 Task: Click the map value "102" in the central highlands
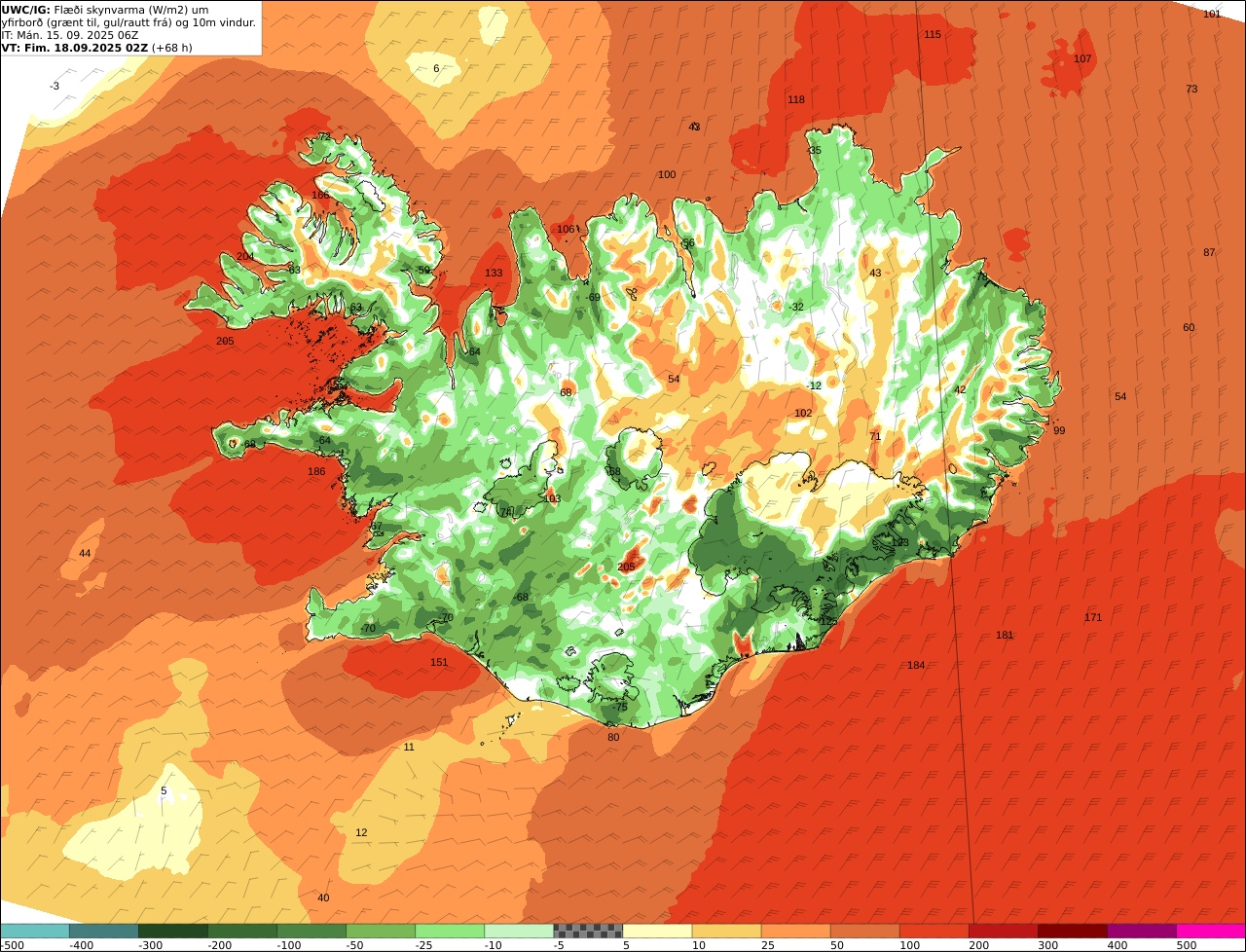click(803, 413)
